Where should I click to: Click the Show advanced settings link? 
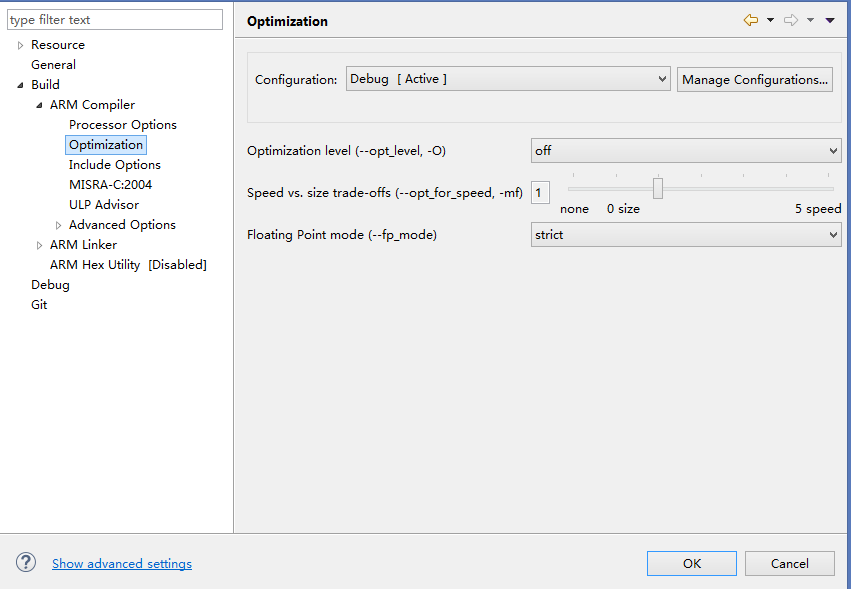click(x=122, y=564)
